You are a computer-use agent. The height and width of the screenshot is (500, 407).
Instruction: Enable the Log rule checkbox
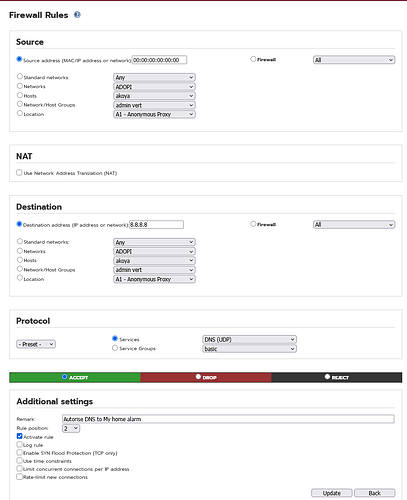click(x=19, y=444)
